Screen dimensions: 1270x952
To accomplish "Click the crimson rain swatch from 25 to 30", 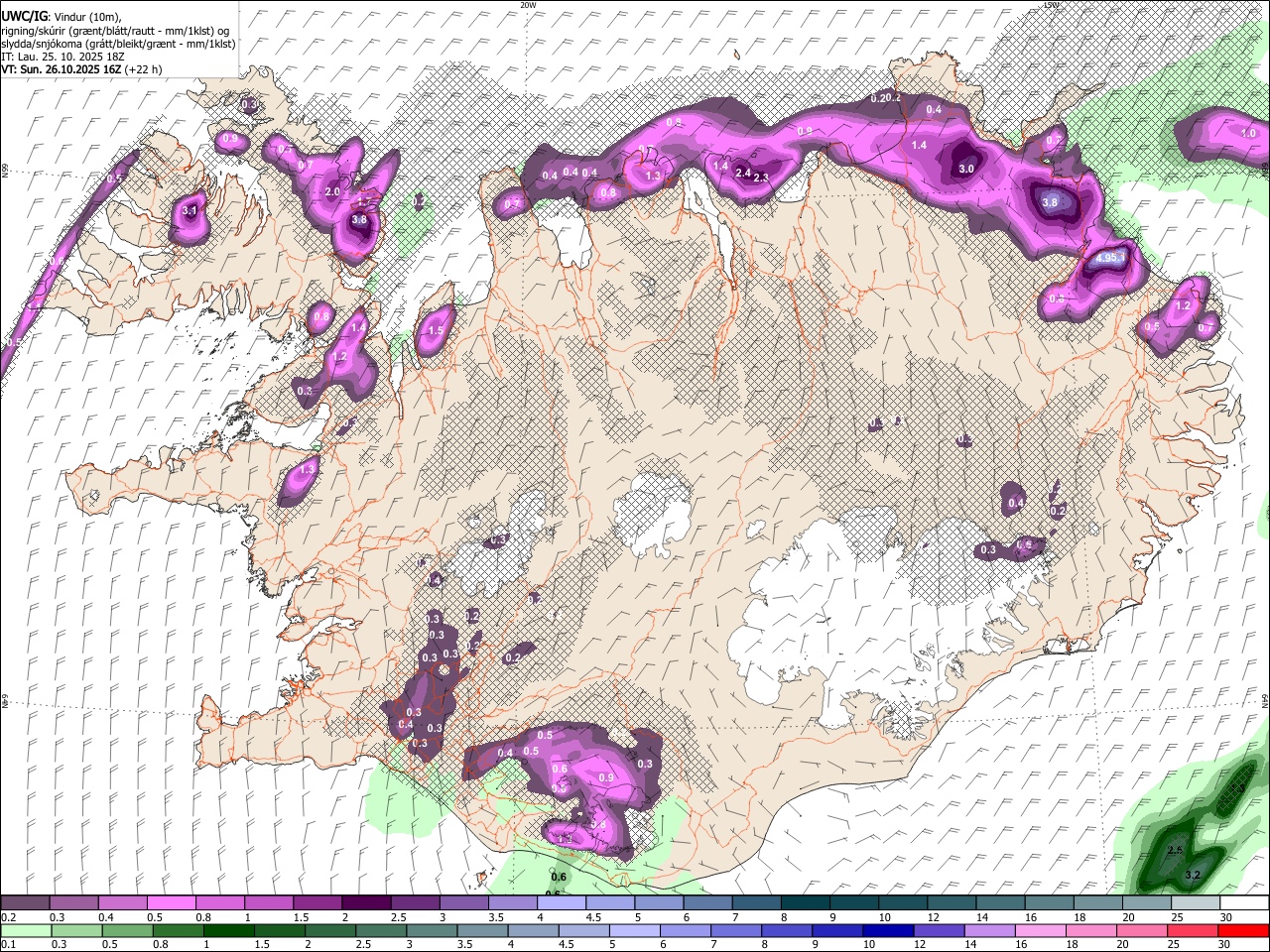I will (x=1191, y=930).
